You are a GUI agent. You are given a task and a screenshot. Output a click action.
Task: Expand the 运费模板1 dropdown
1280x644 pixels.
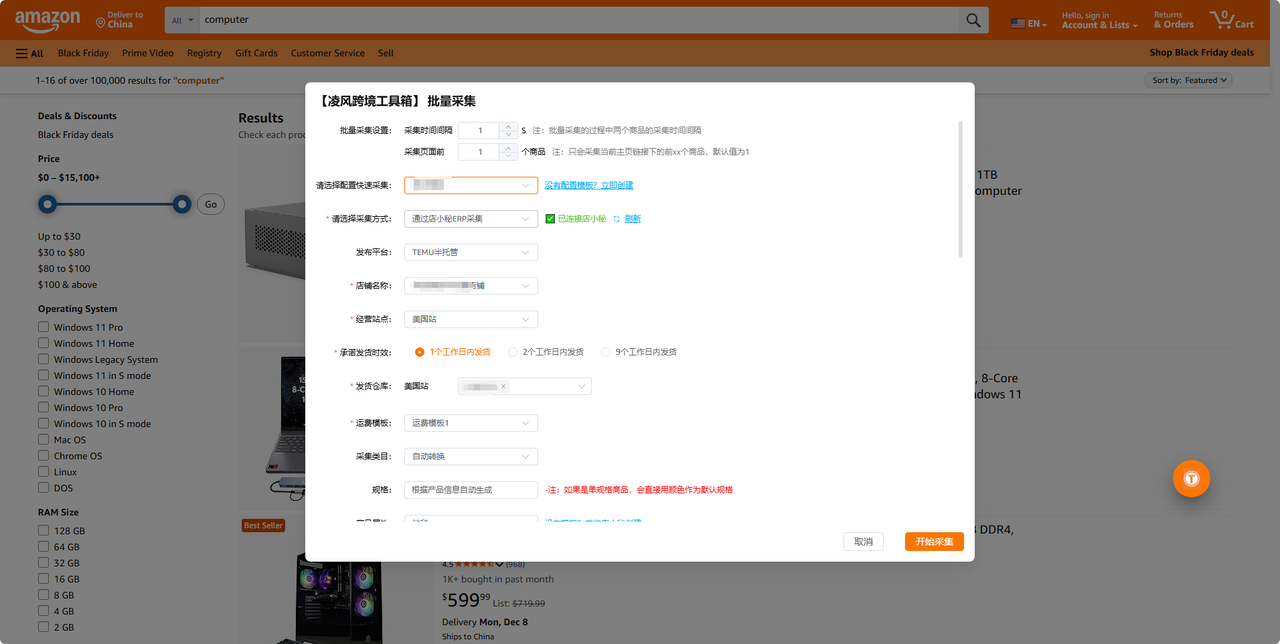(x=470, y=422)
